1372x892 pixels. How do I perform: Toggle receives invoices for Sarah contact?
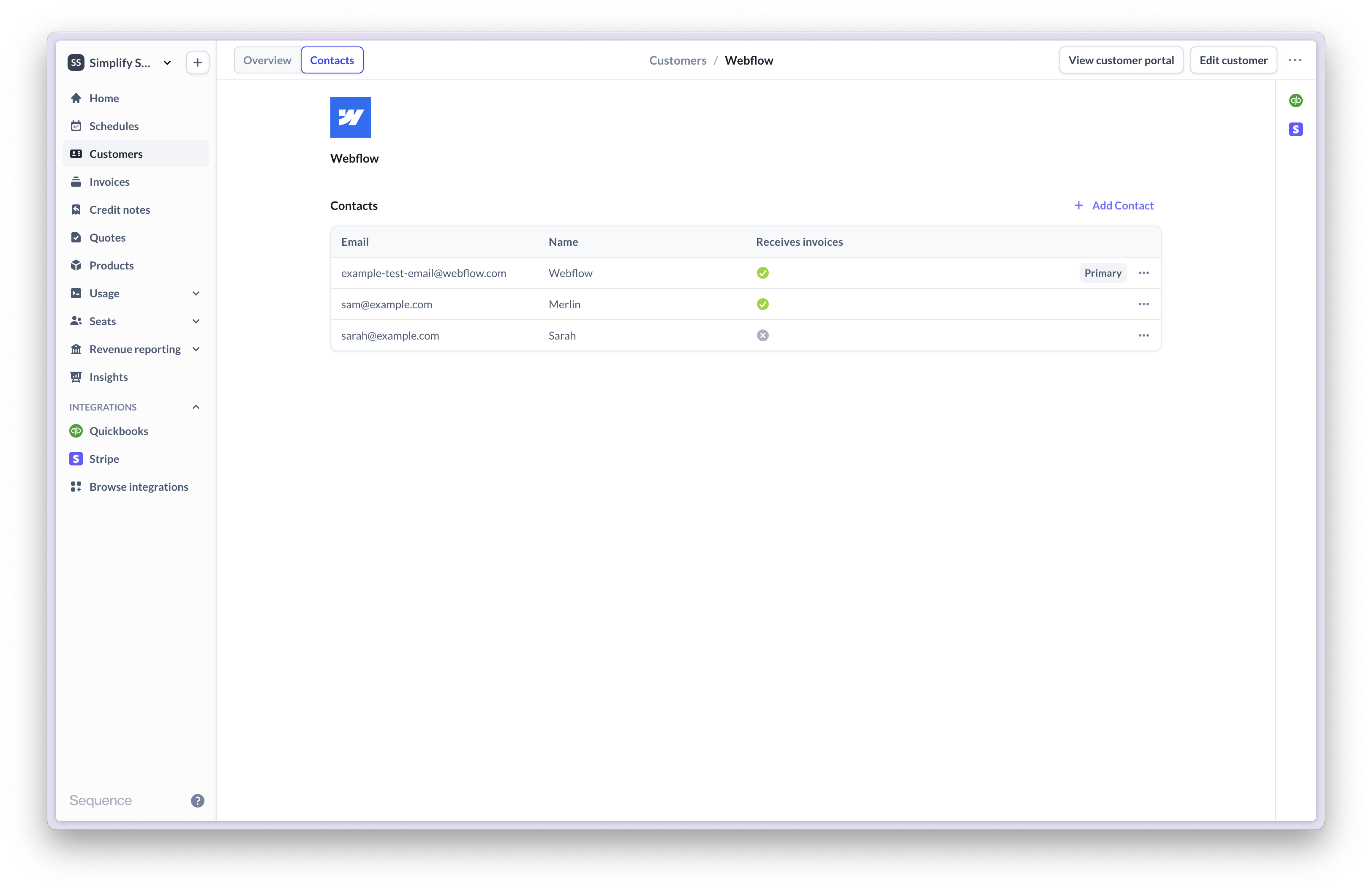point(763,335)
